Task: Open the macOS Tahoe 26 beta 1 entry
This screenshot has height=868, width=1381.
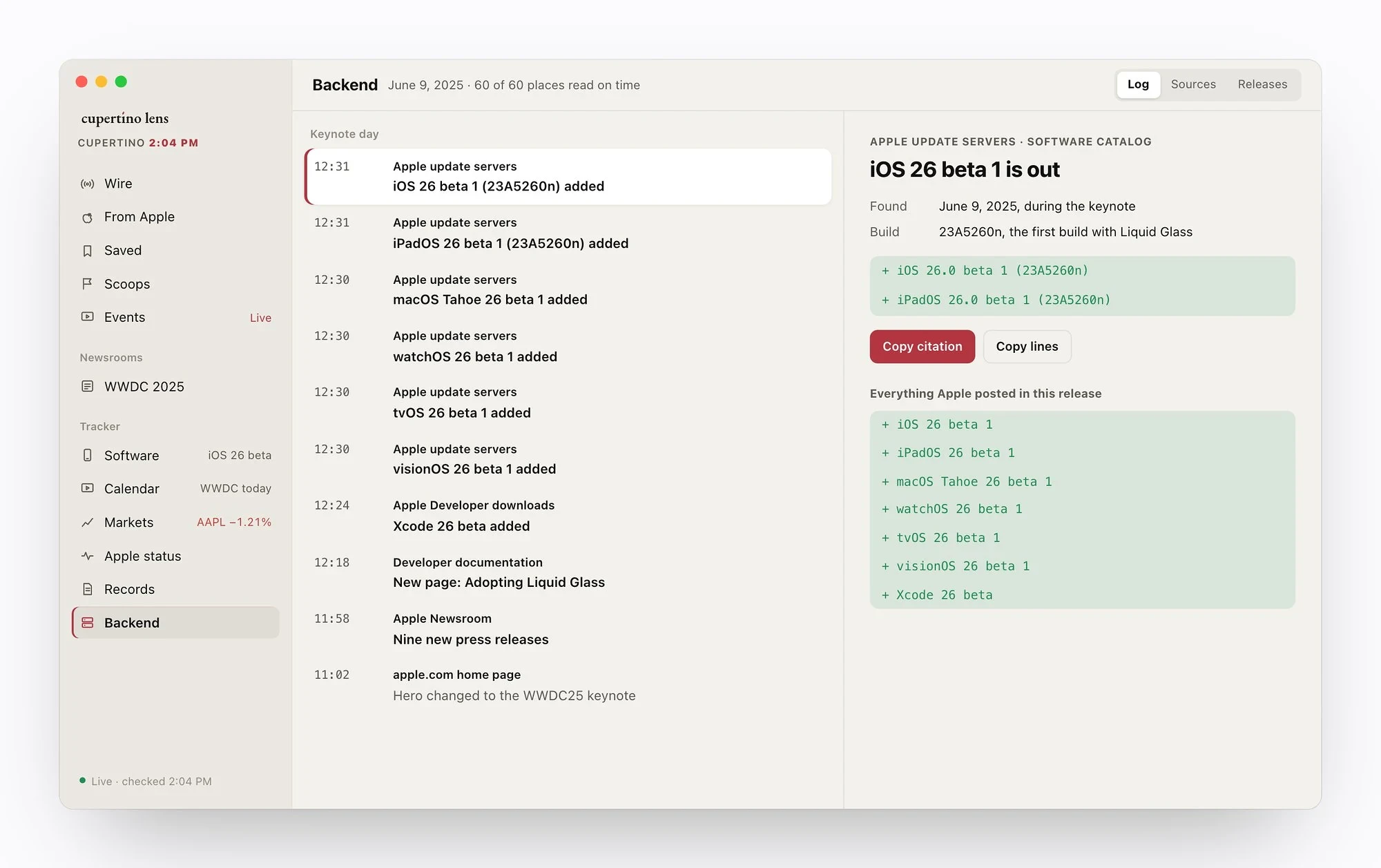Action: [x=568, y=290]
